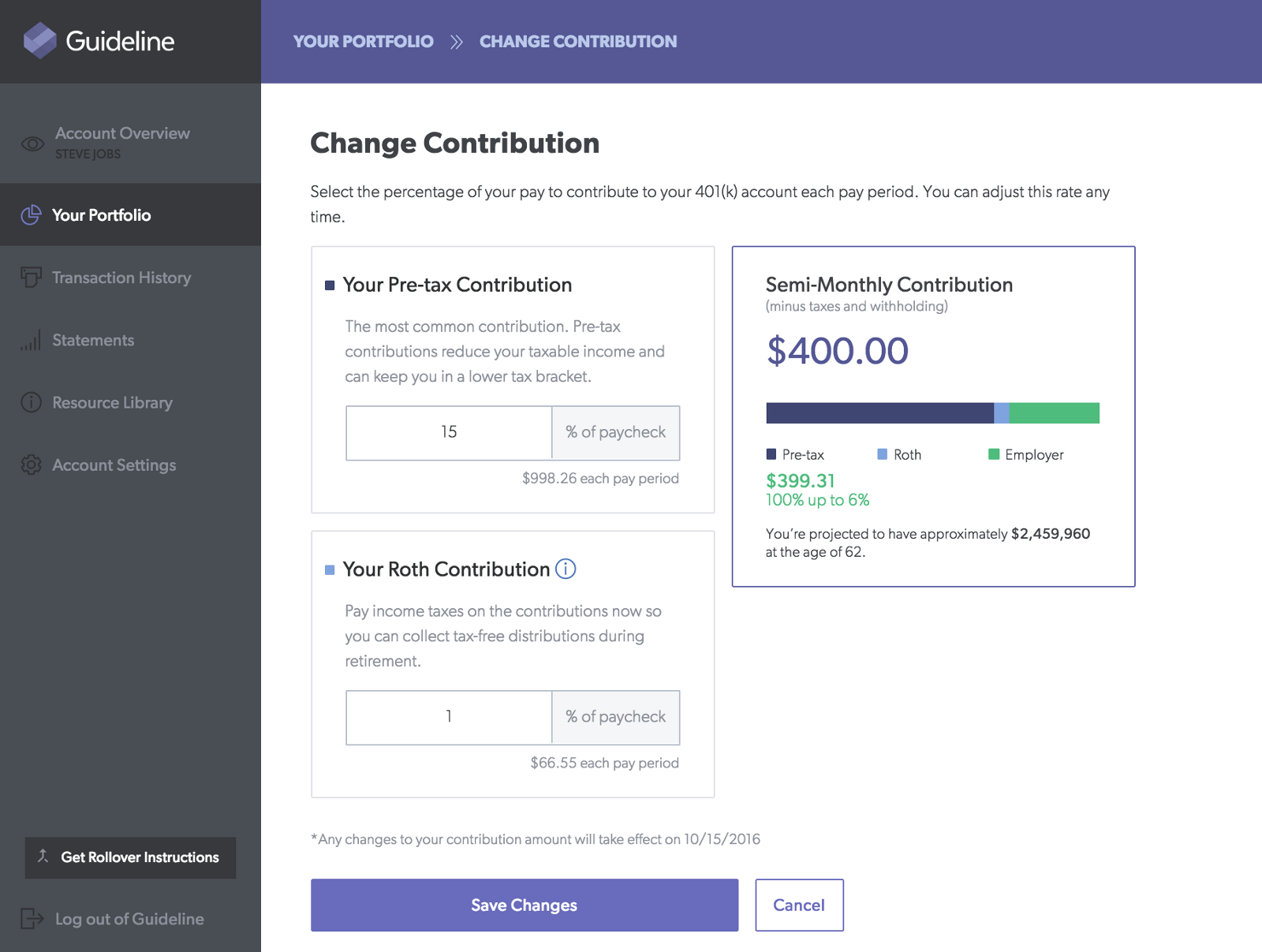The width and height of the screenshot is (1262, 952).
Task: Click the green Employer segment of contribution bar
Action: coord(1054,413)
